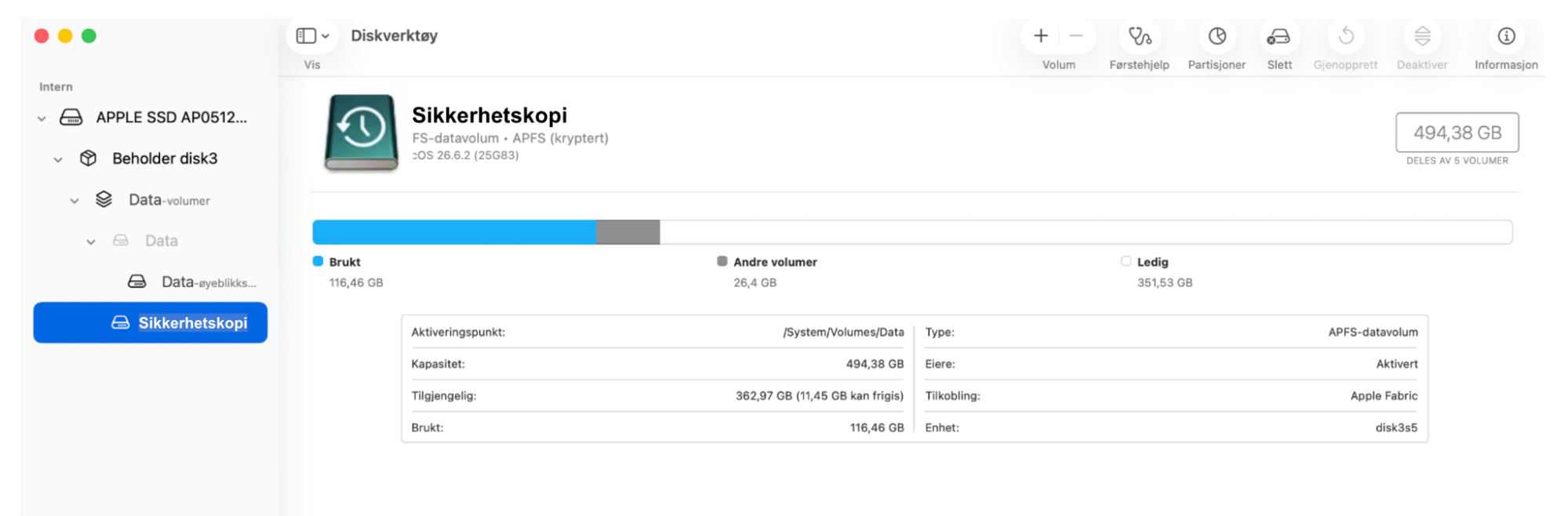
Task: Select APPLE SSD AP0512 drive icon
Action: point(71,118)
